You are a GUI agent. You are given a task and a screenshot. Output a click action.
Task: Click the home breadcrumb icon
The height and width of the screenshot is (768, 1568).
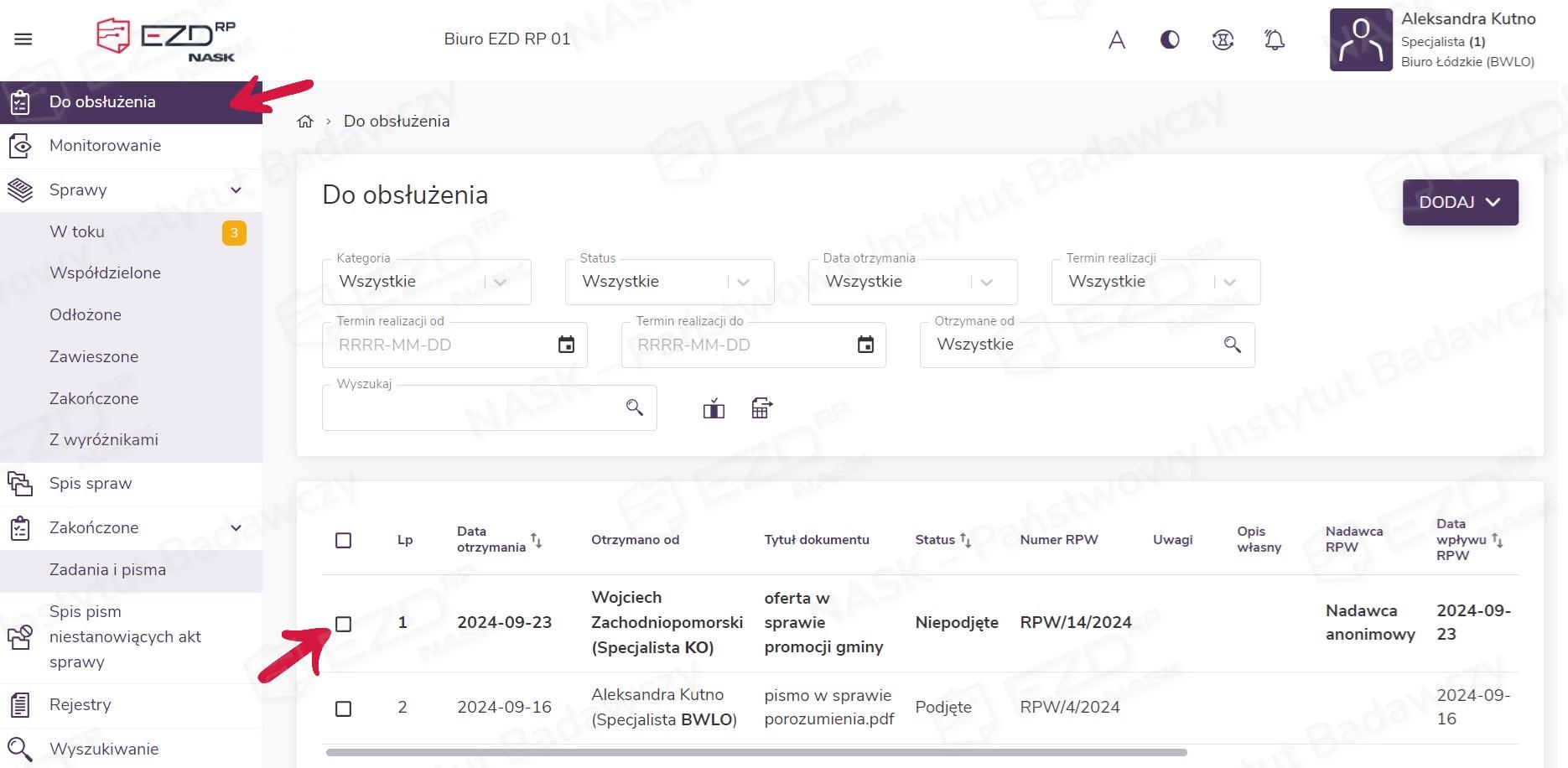(x=305, y=122)
